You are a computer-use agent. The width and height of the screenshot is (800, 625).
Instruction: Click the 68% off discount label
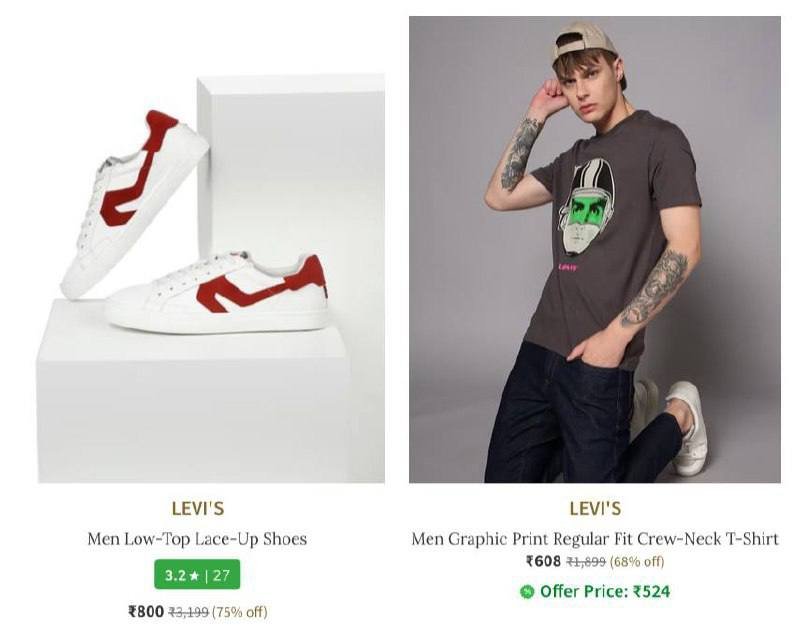(x=637, y=561)
